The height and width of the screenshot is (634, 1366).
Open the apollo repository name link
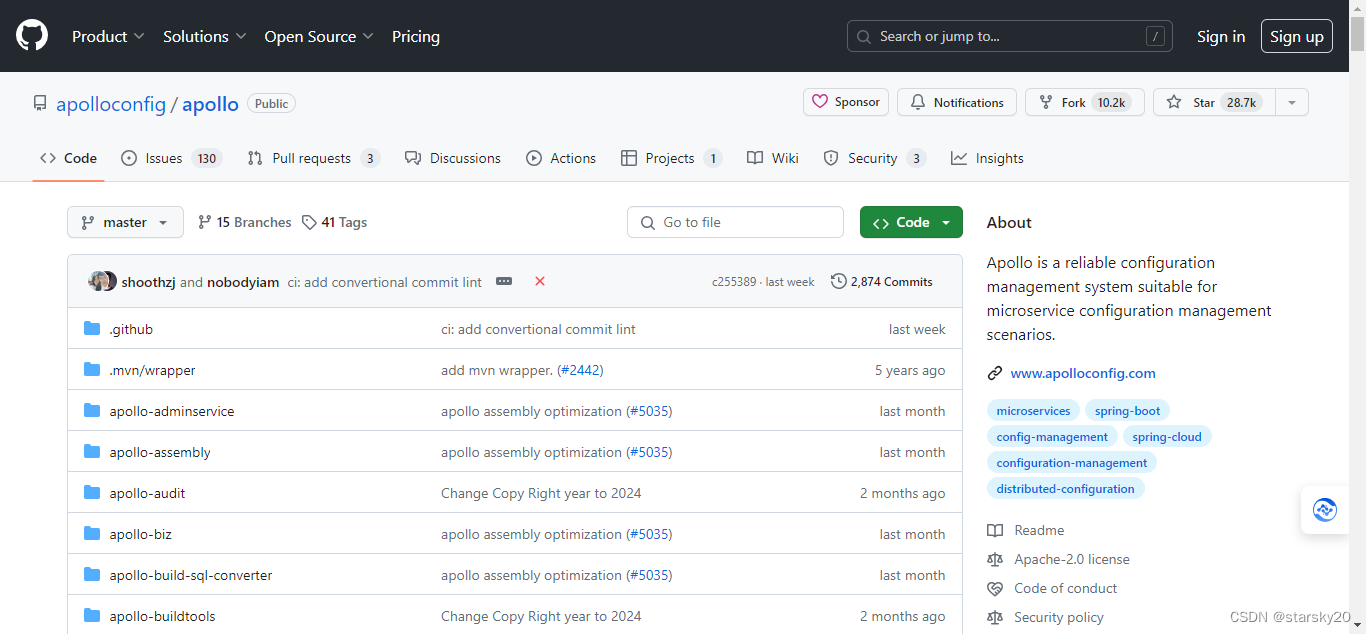(x=210, y=104)
